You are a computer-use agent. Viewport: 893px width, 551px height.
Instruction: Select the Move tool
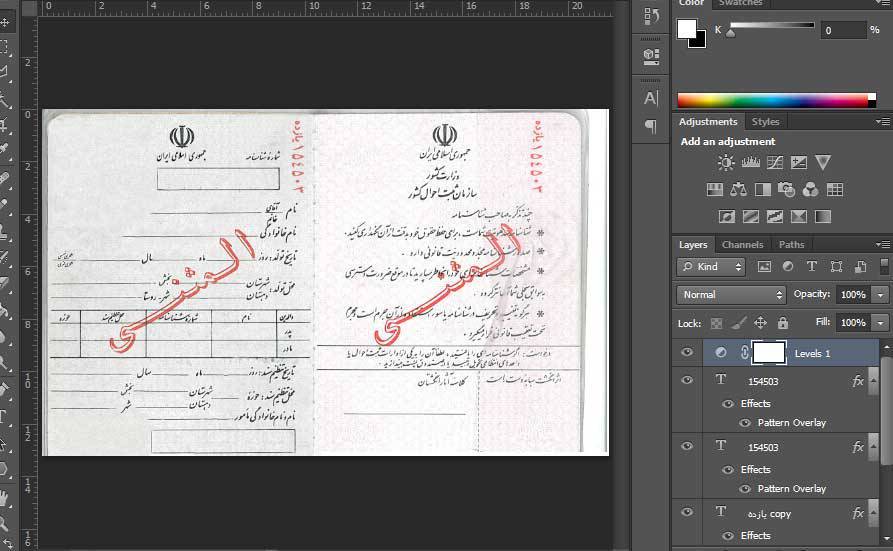[x=5, y=22]
